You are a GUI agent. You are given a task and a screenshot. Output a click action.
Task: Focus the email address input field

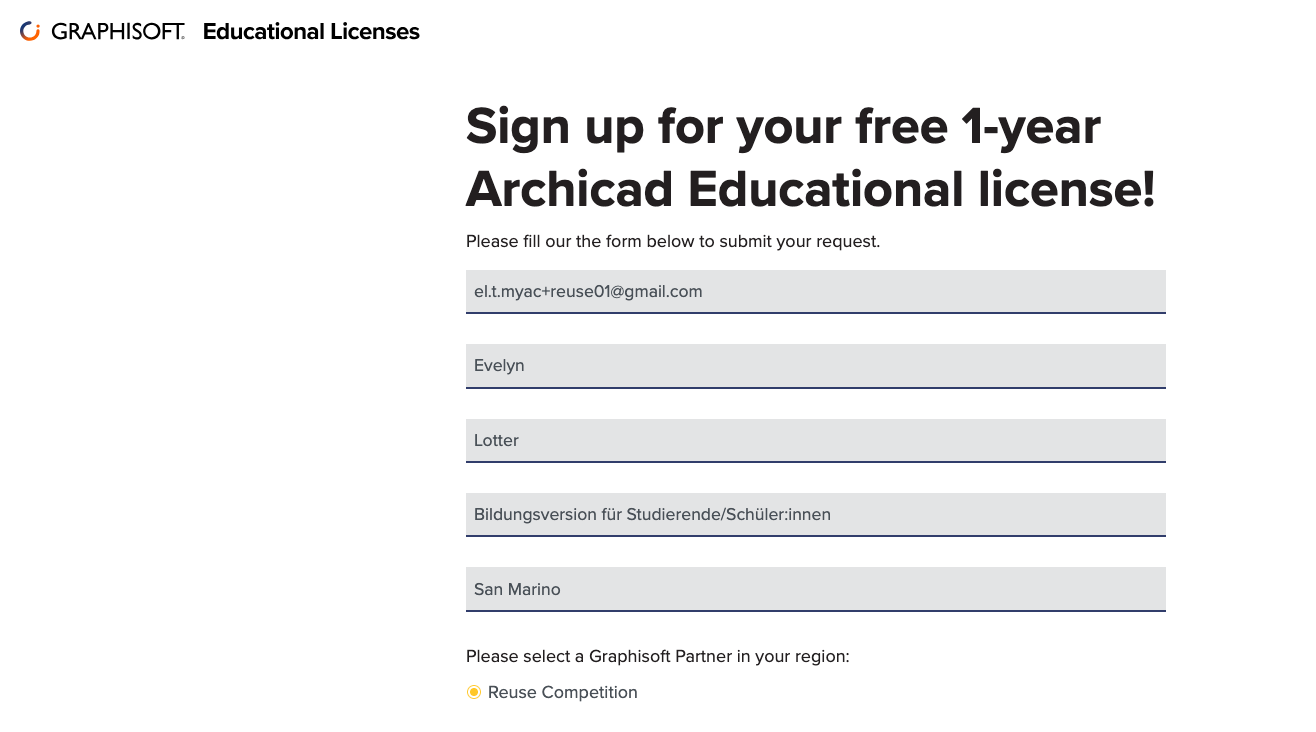click(x=815, y=292)
